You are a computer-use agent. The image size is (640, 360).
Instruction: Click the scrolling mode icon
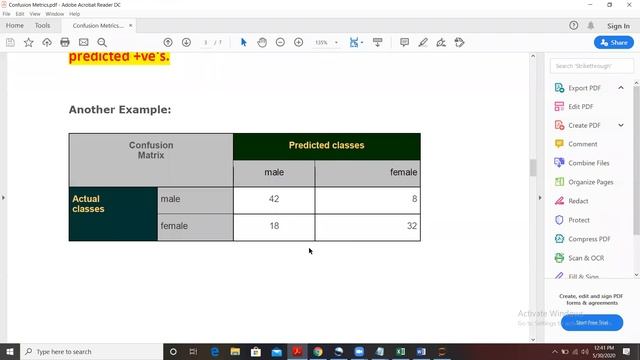click(x=378, y=42)
